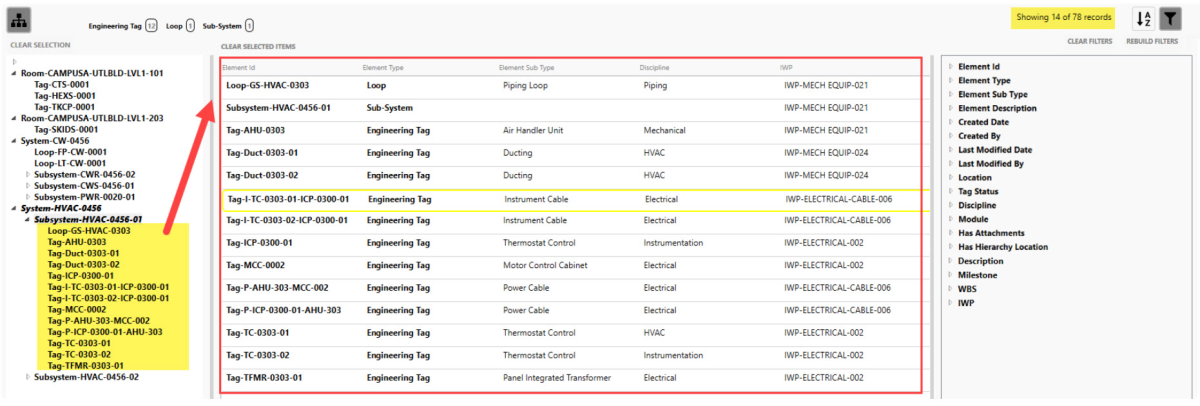Click the hierarchy tree view icon

(22, 19)
